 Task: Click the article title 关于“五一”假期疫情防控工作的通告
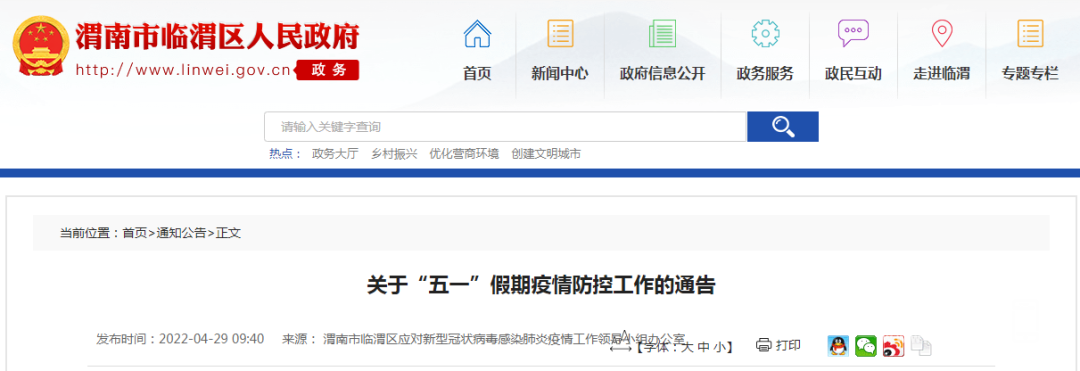(541, 285)
